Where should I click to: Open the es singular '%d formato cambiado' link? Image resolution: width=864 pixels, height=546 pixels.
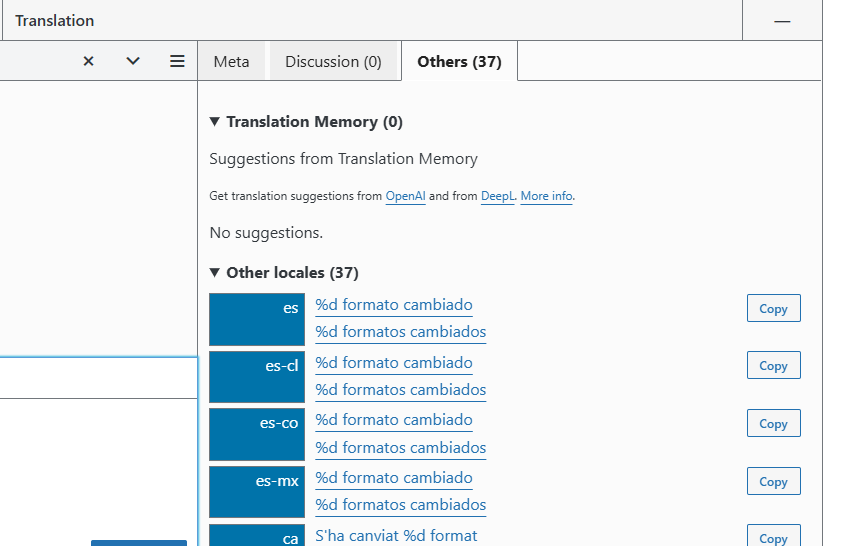394,305
